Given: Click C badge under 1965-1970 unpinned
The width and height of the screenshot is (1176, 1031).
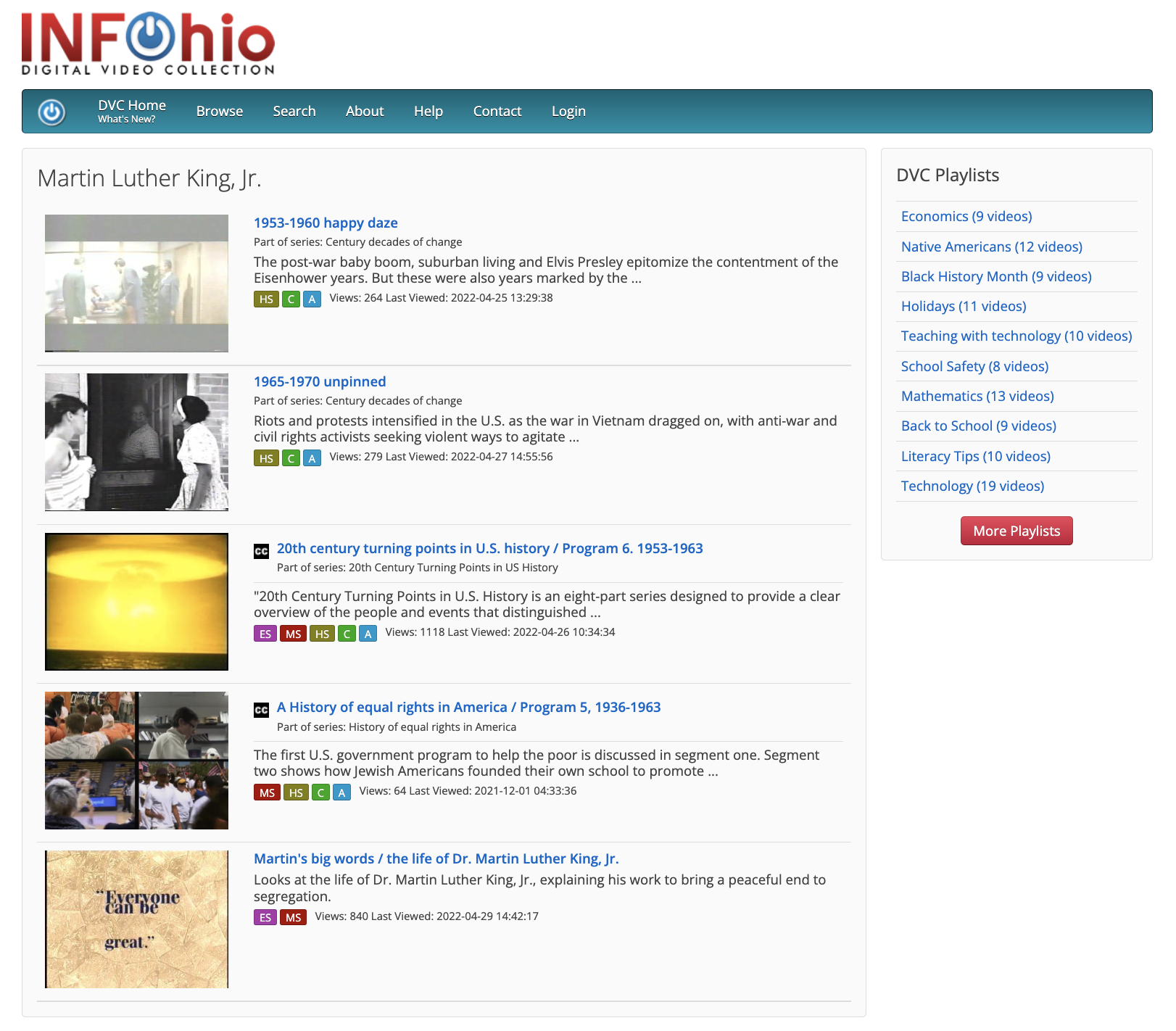Looking at the screenshot, I should point(291,458).
